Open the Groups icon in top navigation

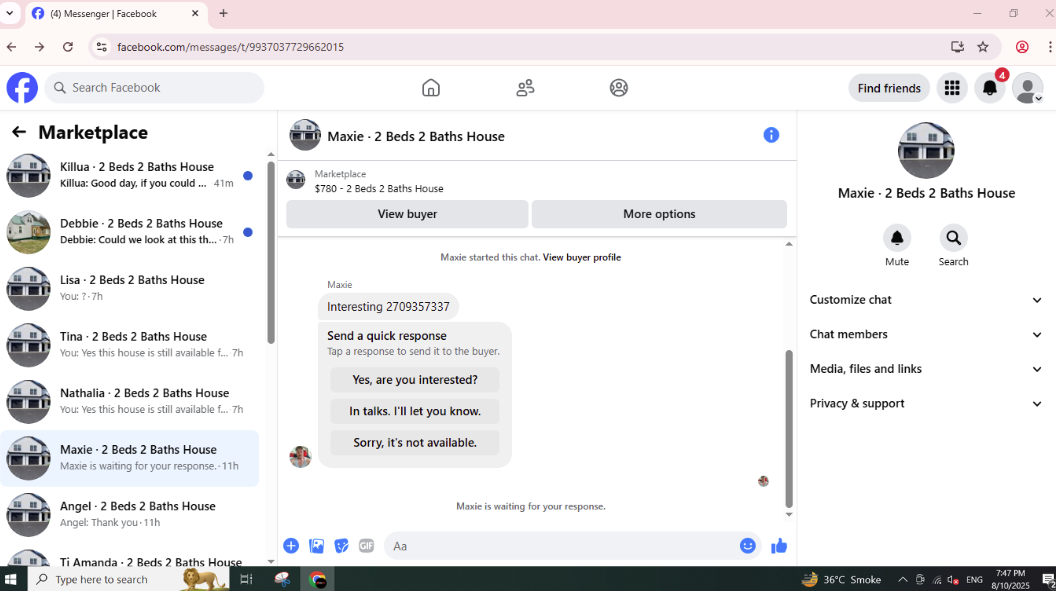619,88
